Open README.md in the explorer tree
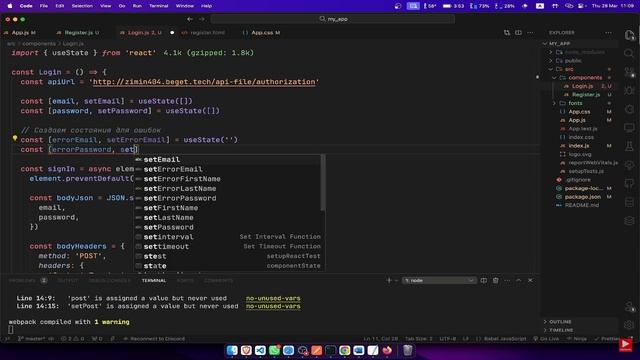The width and height of the screenshot is (640, 360). [x=582, y=205]
